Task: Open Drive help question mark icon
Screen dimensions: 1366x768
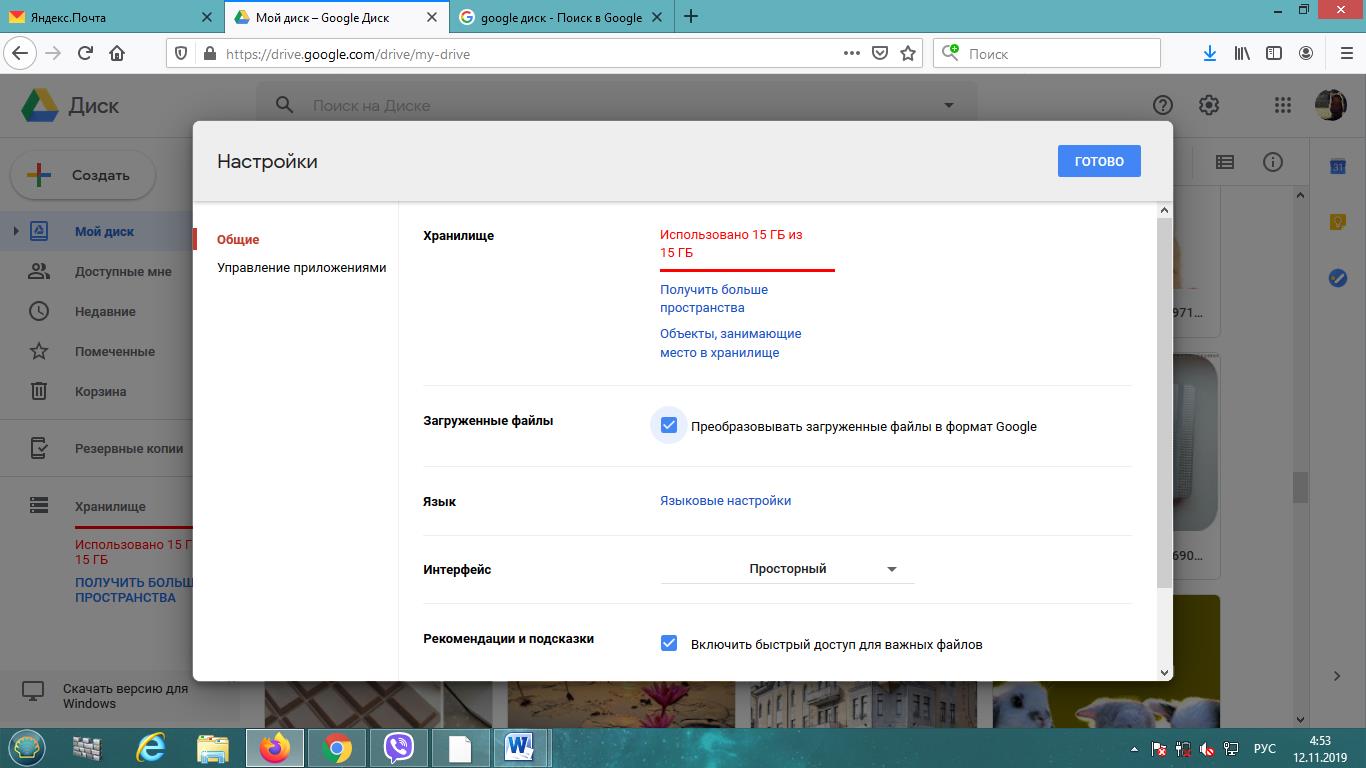Action: pos(1162,105)
